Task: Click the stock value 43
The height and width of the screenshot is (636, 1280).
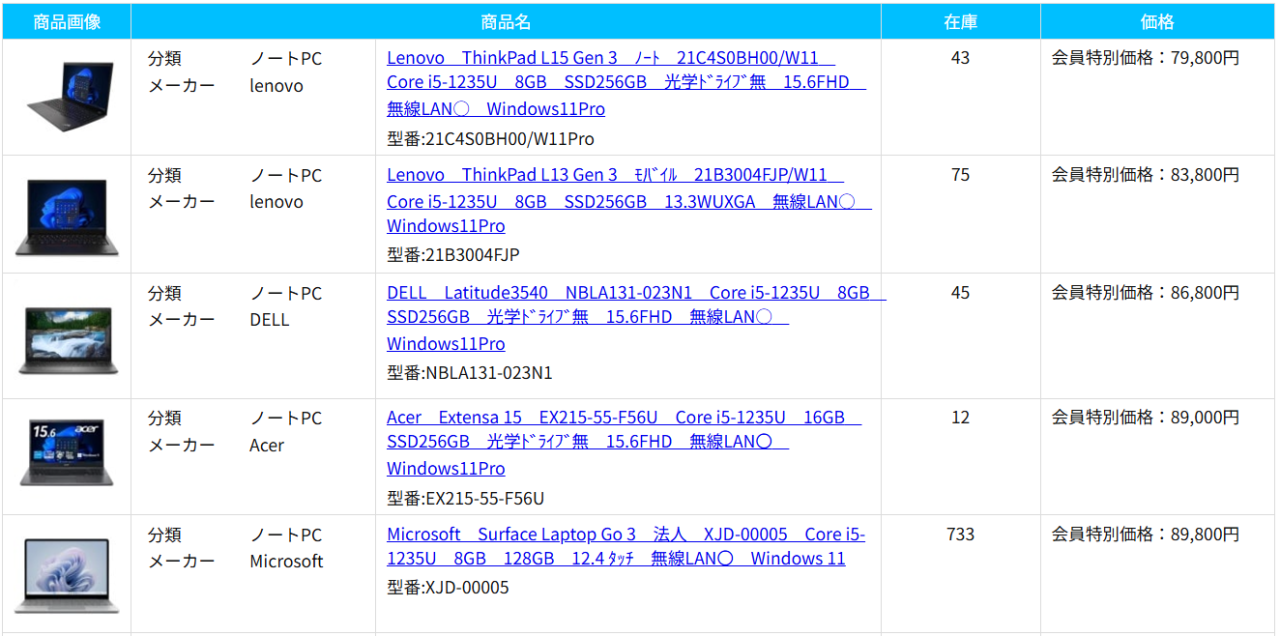Action: (x=960, y=58)
